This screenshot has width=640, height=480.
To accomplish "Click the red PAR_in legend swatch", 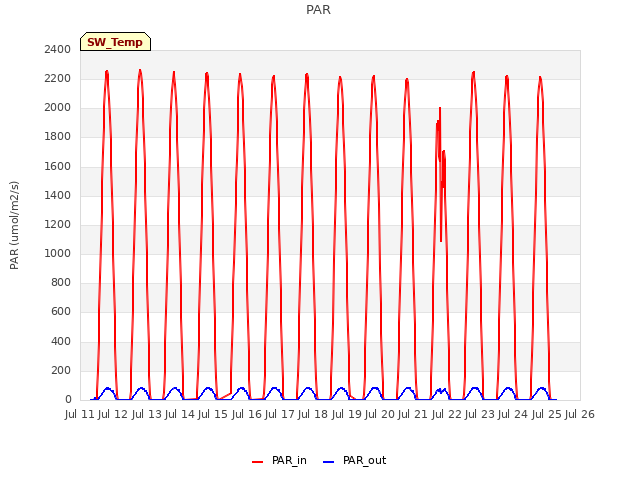I will pyautogui.click(x=258, y=462).
